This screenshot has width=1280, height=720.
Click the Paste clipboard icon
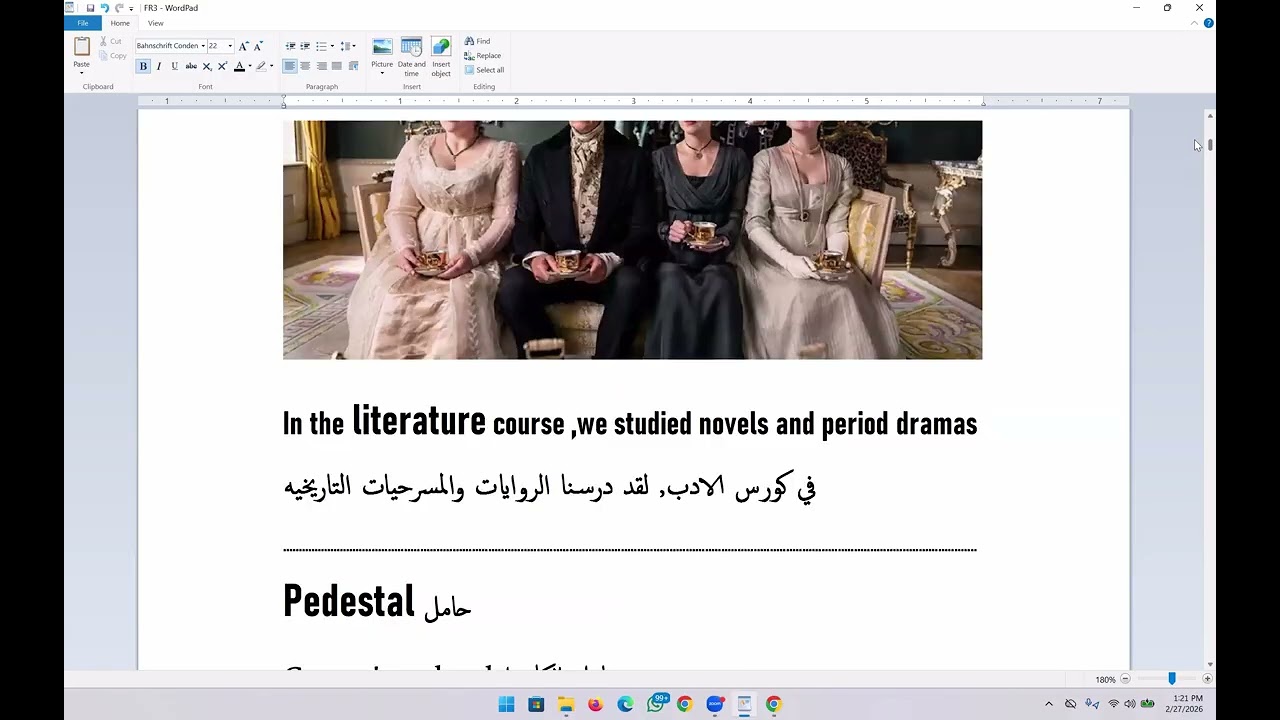pyautogui.click(x=82, y=46)
